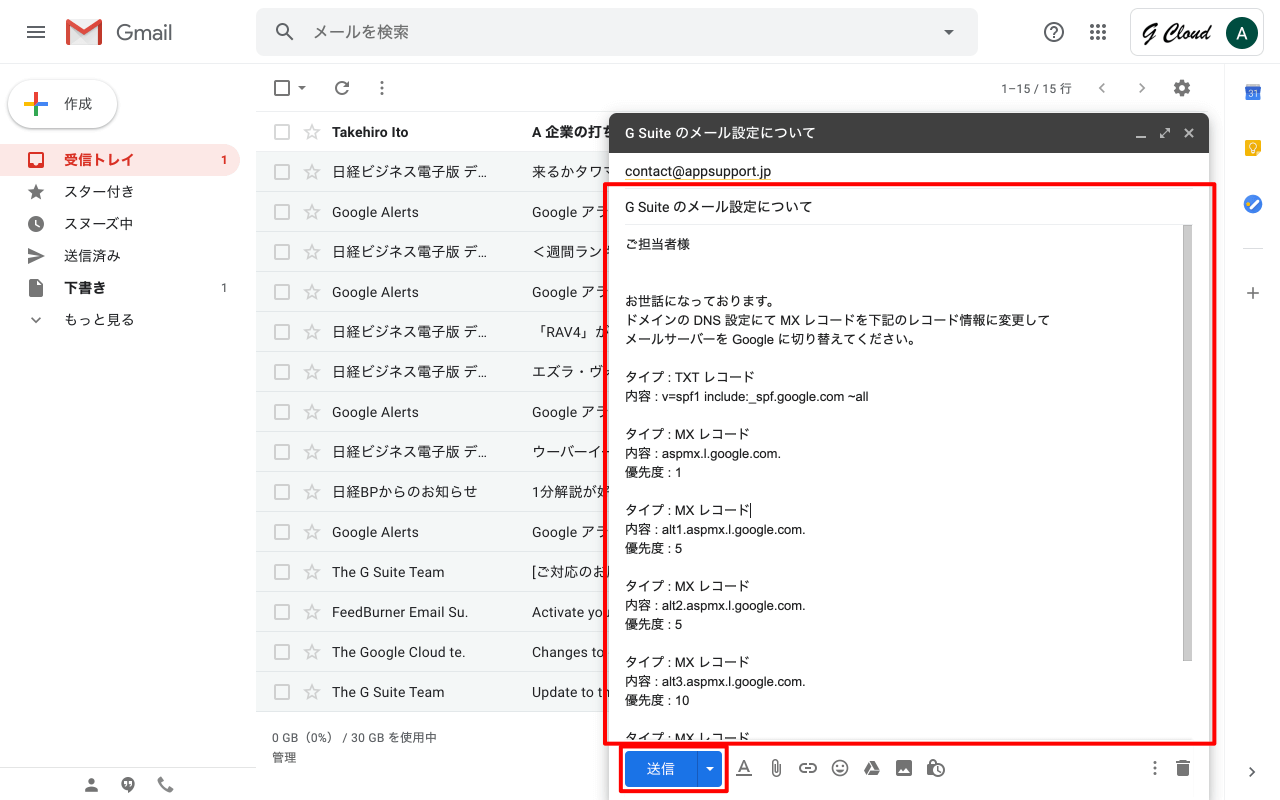Send the email with 送信 button
Viewport: 1280px width, 800px height.
(x=661, y=768)
